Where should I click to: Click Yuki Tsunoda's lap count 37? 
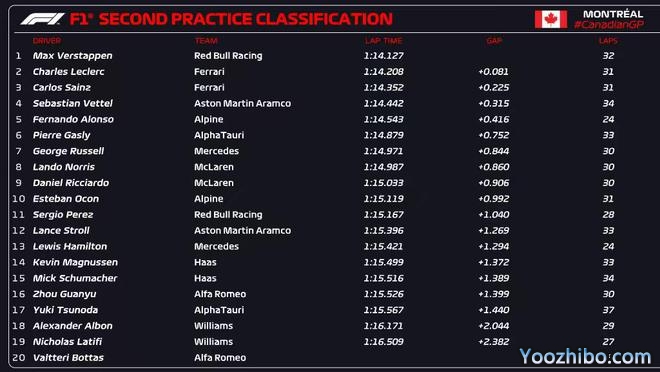(x=608, y=310)
